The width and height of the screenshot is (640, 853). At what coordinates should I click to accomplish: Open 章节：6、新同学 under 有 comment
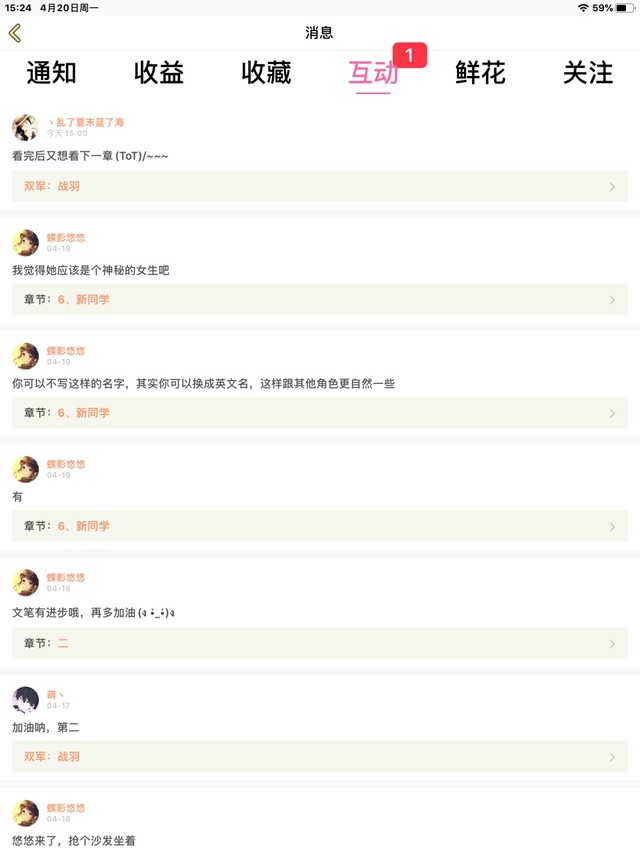(320, 526)
